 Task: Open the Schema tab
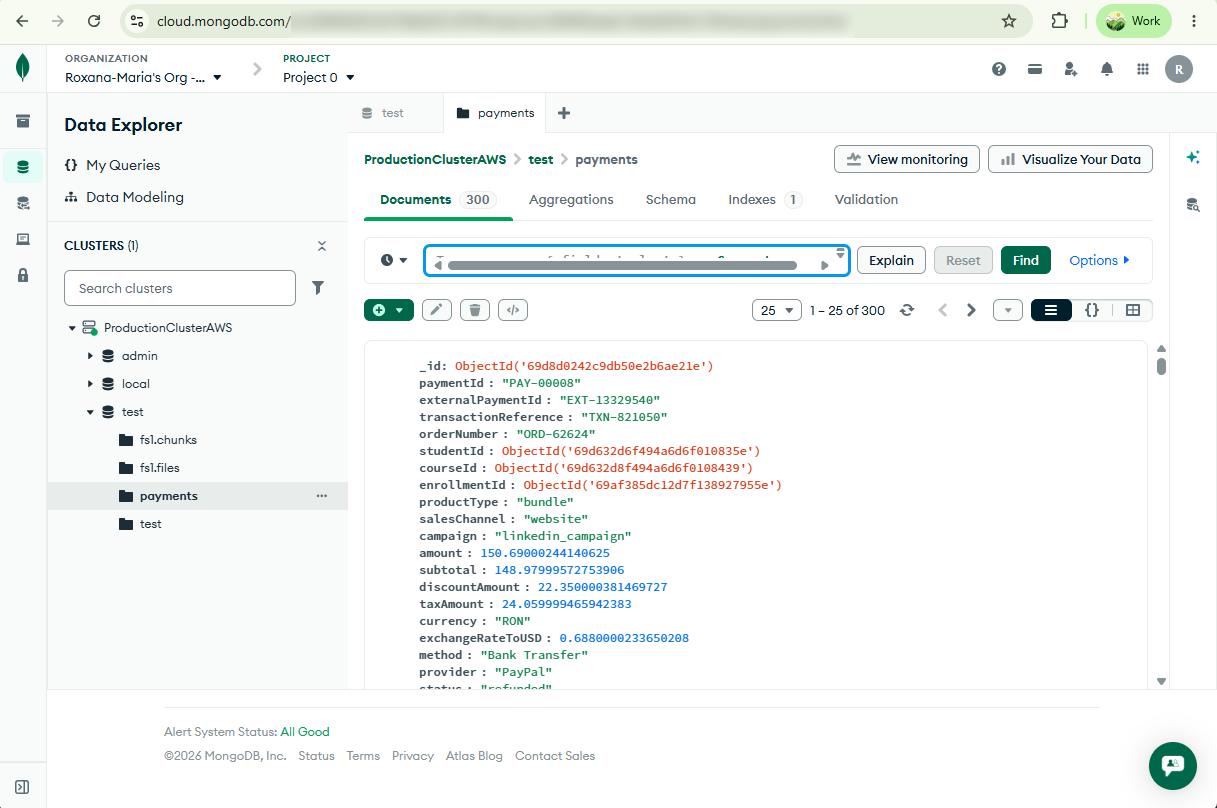[670, 199]
